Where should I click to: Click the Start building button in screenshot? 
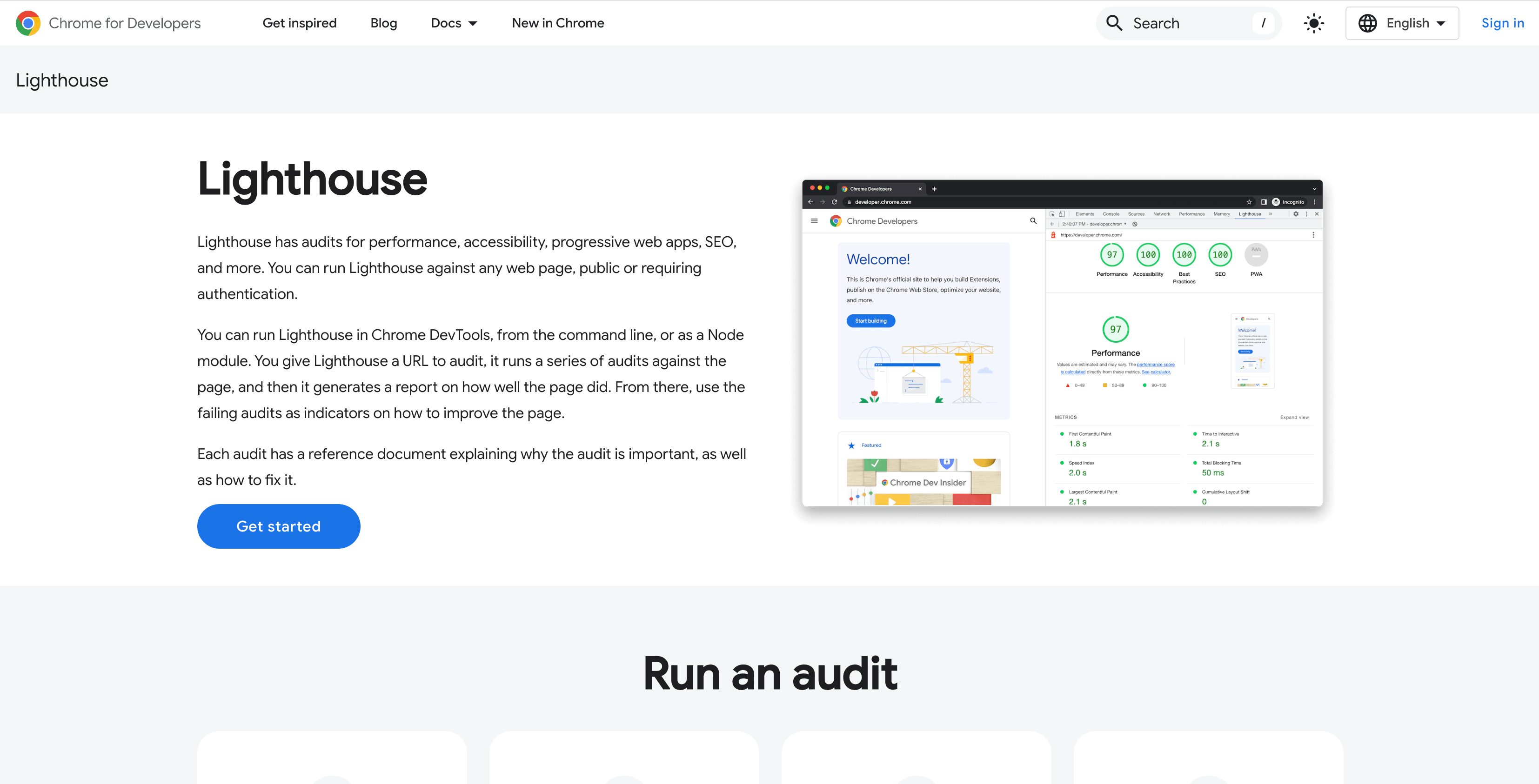click(870, 321)
